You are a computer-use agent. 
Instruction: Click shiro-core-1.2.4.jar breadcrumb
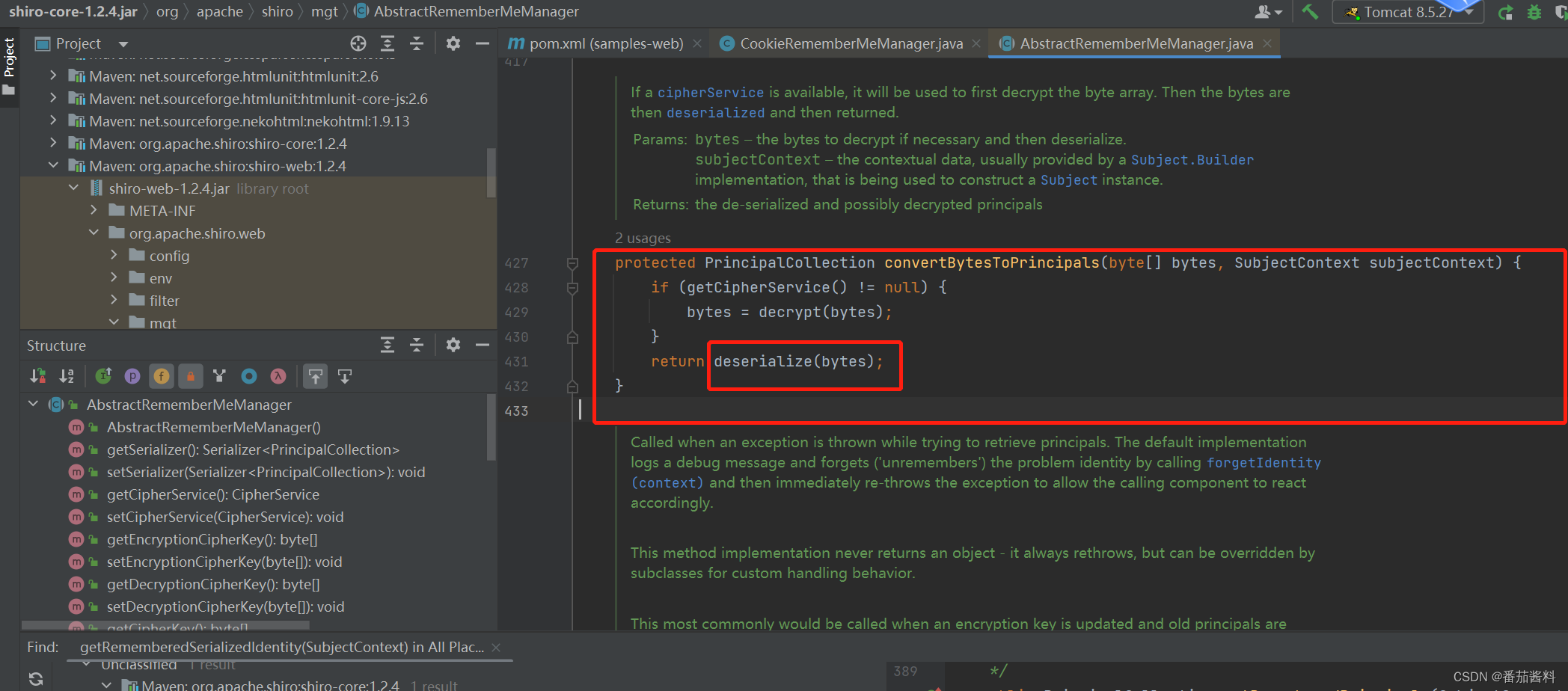coord(73,11)
